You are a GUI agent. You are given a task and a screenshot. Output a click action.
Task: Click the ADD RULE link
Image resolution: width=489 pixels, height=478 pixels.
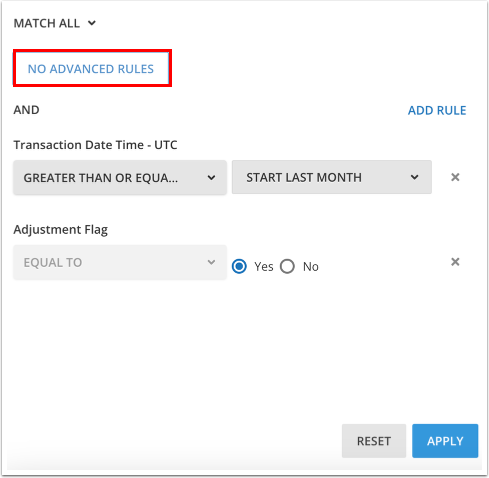click(x=437, y=110)
